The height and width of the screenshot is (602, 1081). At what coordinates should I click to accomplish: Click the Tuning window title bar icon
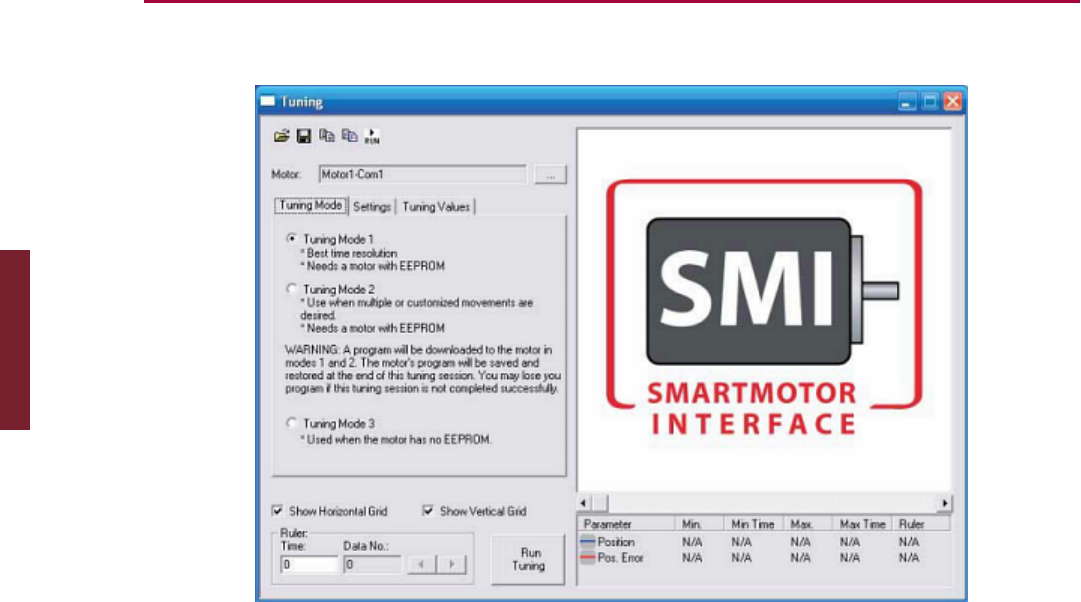(267, 101)
